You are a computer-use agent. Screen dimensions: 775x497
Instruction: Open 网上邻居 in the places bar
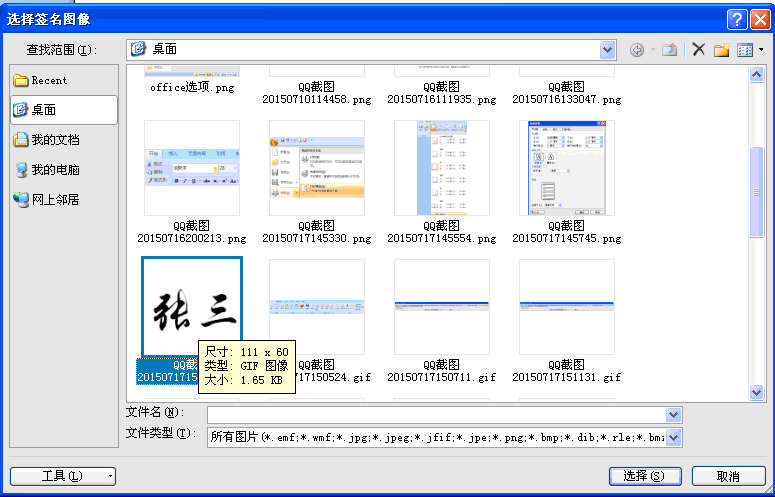(x=63, y=200)
